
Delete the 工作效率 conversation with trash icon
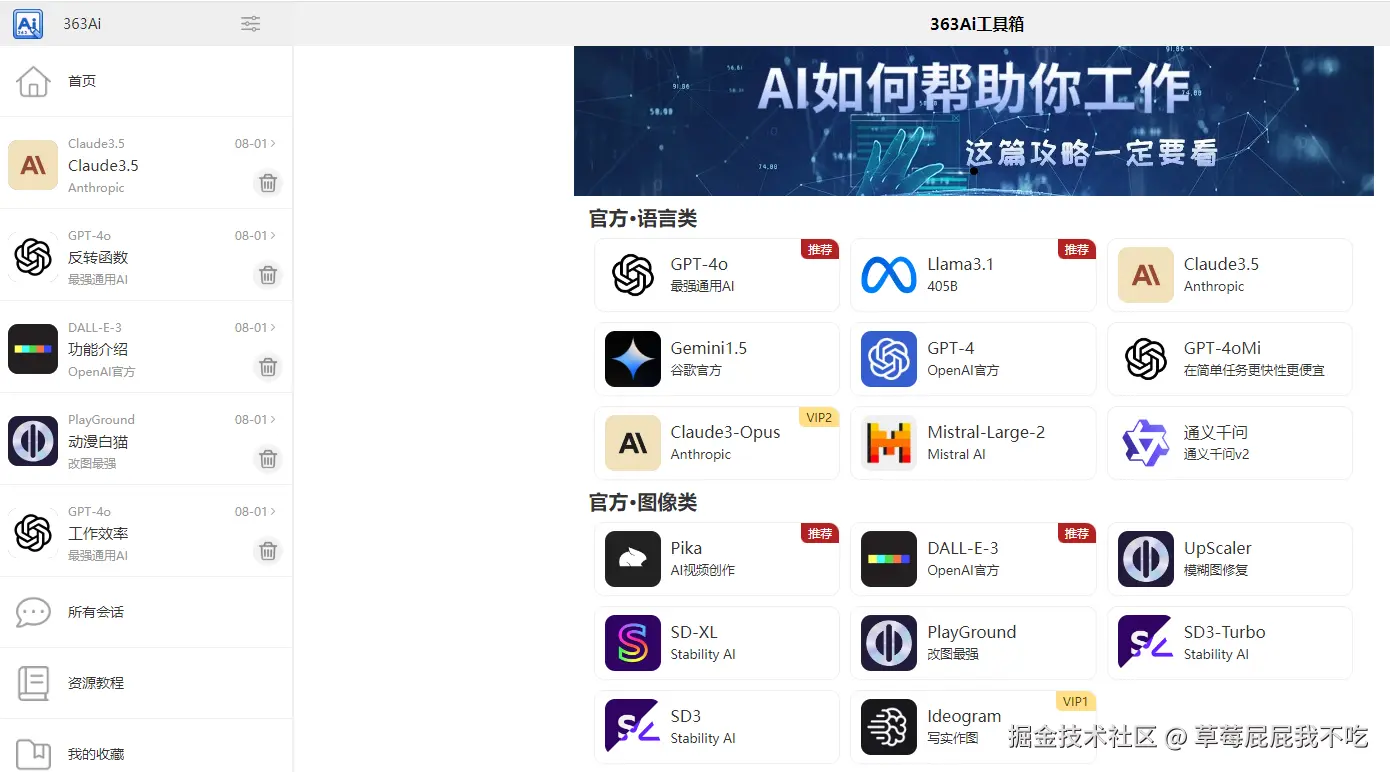pyautogui.click(x=268, y=551)
